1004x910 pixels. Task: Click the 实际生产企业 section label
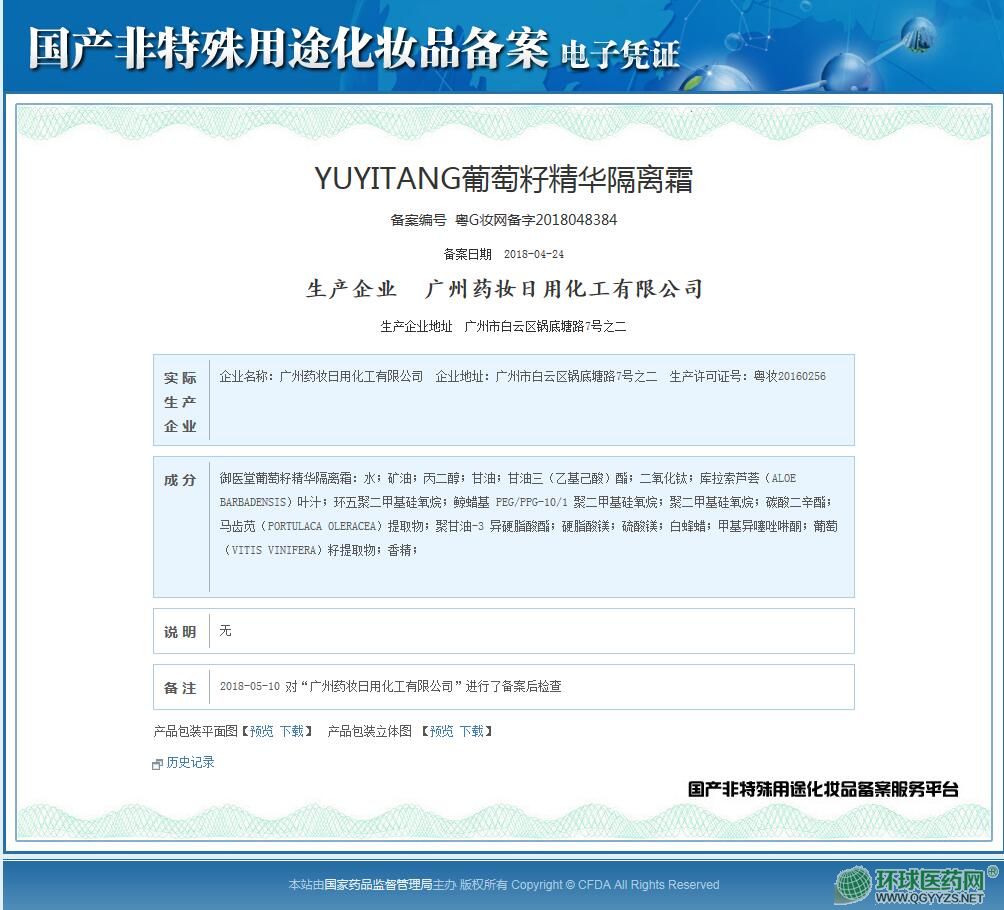pos(181,402)
